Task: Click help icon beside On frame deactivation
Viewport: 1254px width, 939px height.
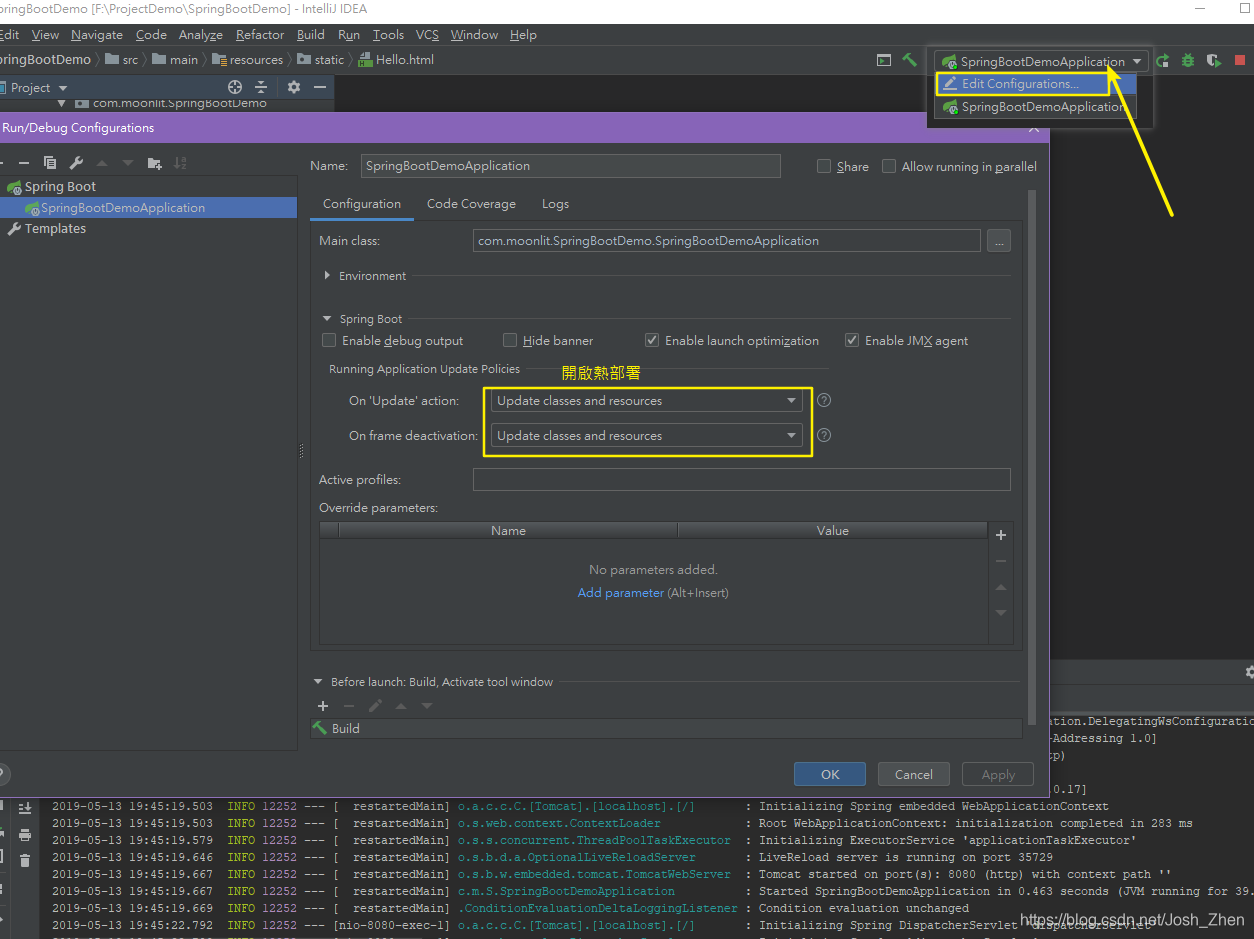Action: pyautogui.click(x=824, y=435)
